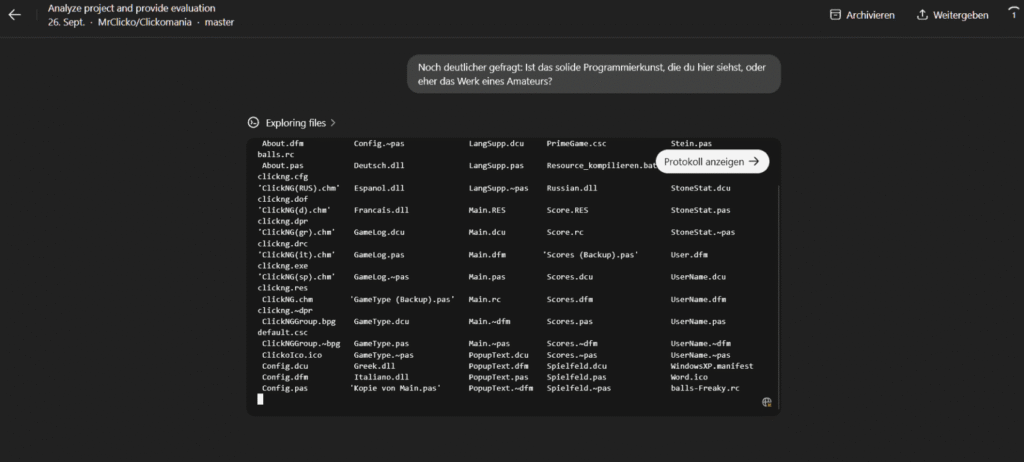Click the file name Deutsch.dll

point(379,165)
